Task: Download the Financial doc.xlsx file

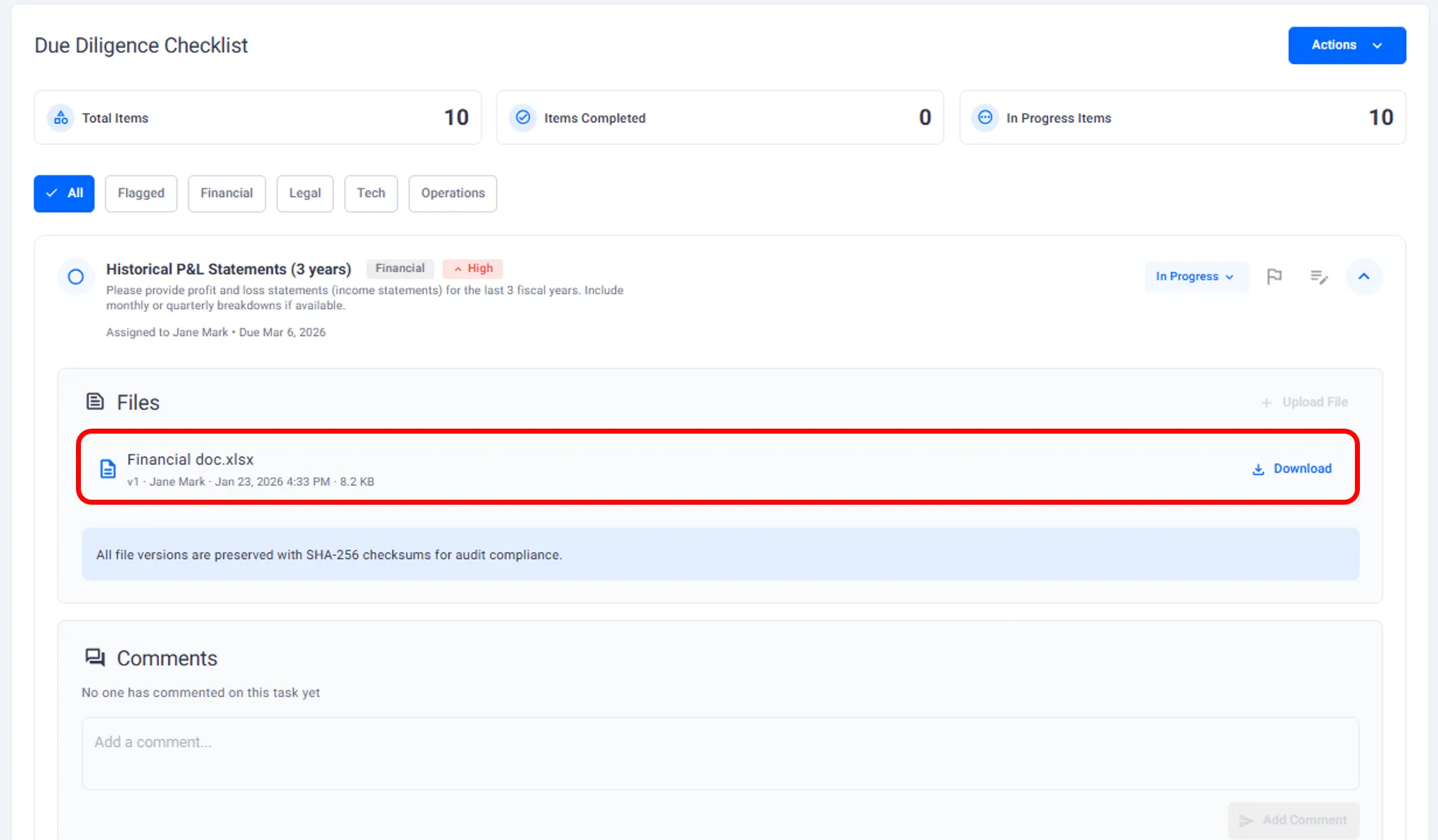Action: coord(1292,468)
